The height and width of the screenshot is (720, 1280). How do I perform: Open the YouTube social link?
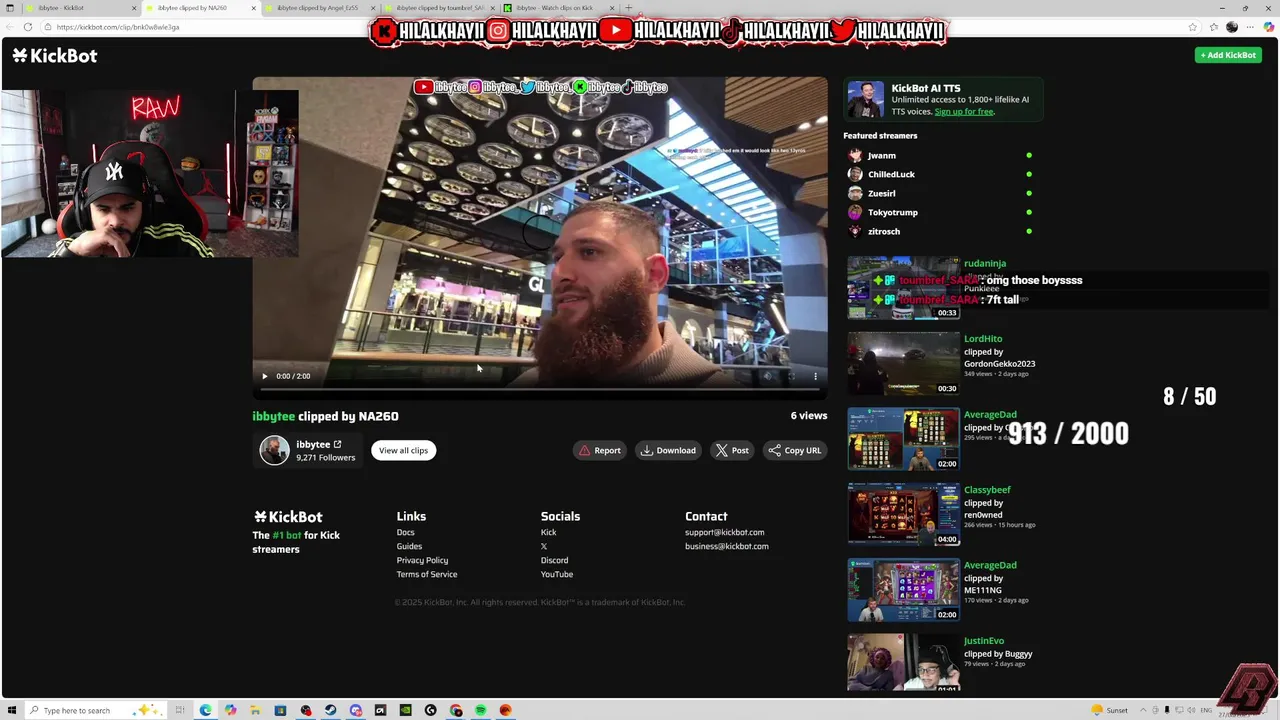point(557,574)
